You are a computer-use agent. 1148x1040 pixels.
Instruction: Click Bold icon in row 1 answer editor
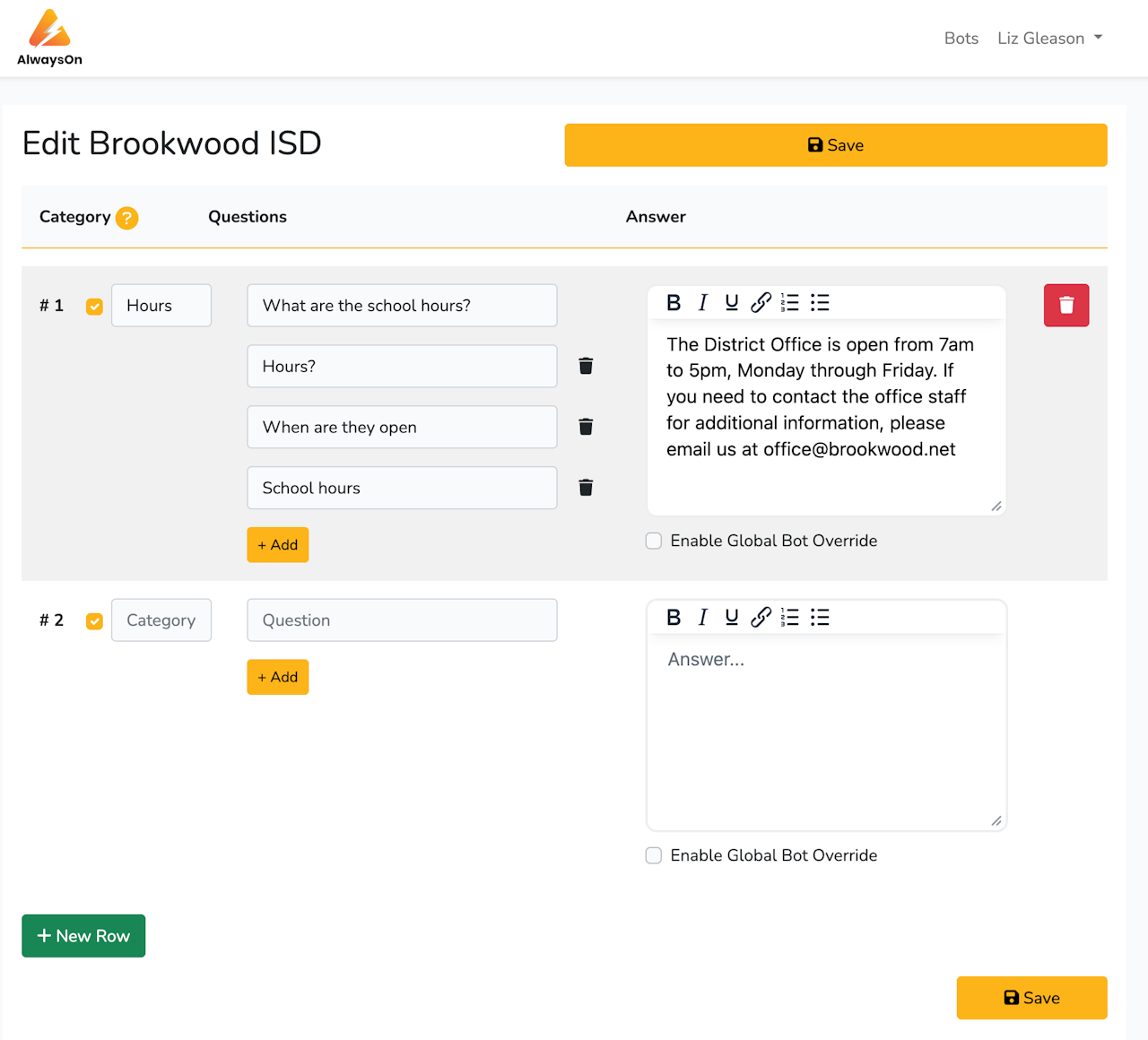pyautogui.click(x=674, y=303)
